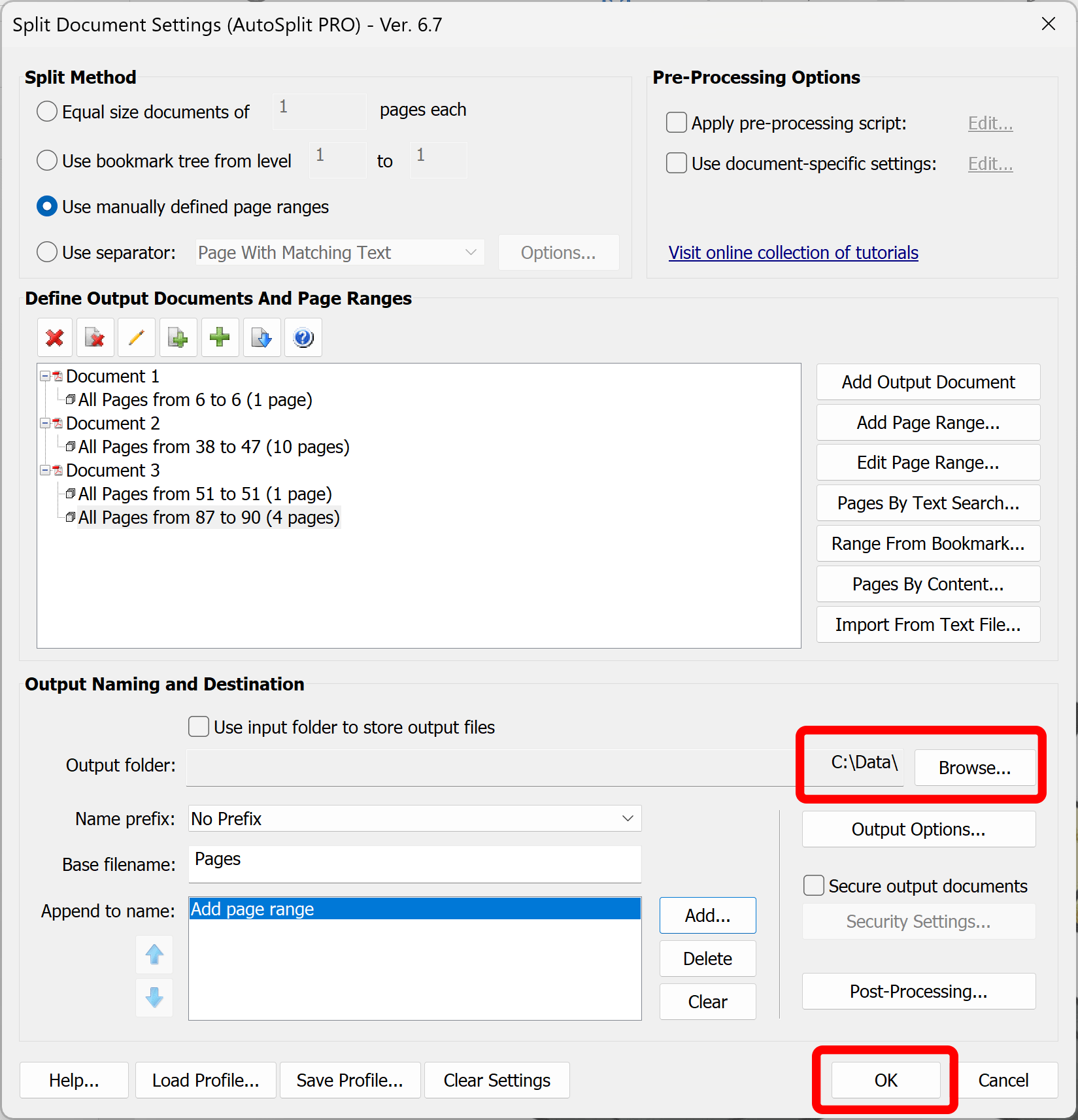The height and width of the screenshot is (1120, 1078).
Task: Check 'Use input folder to store output files'
Action: (x=199, y=726)
